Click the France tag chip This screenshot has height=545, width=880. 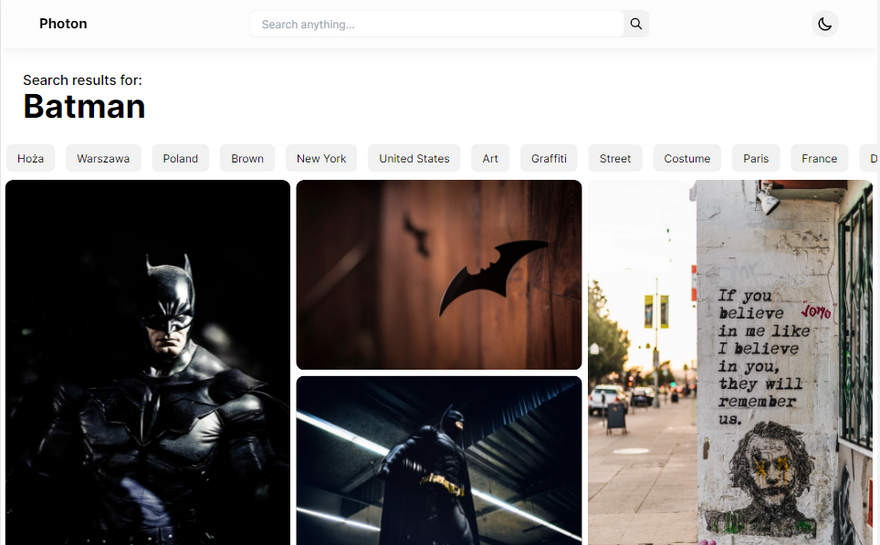tap(819, 158)
